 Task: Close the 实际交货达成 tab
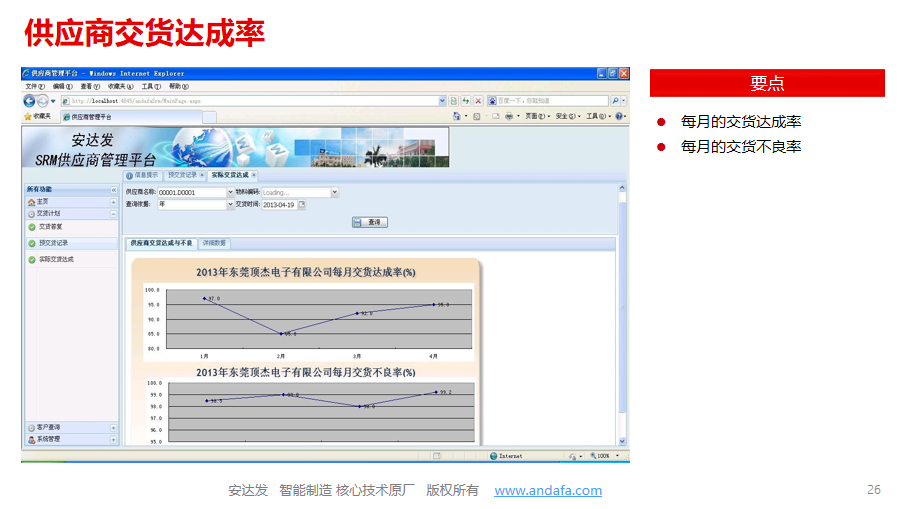click(253, 175)
